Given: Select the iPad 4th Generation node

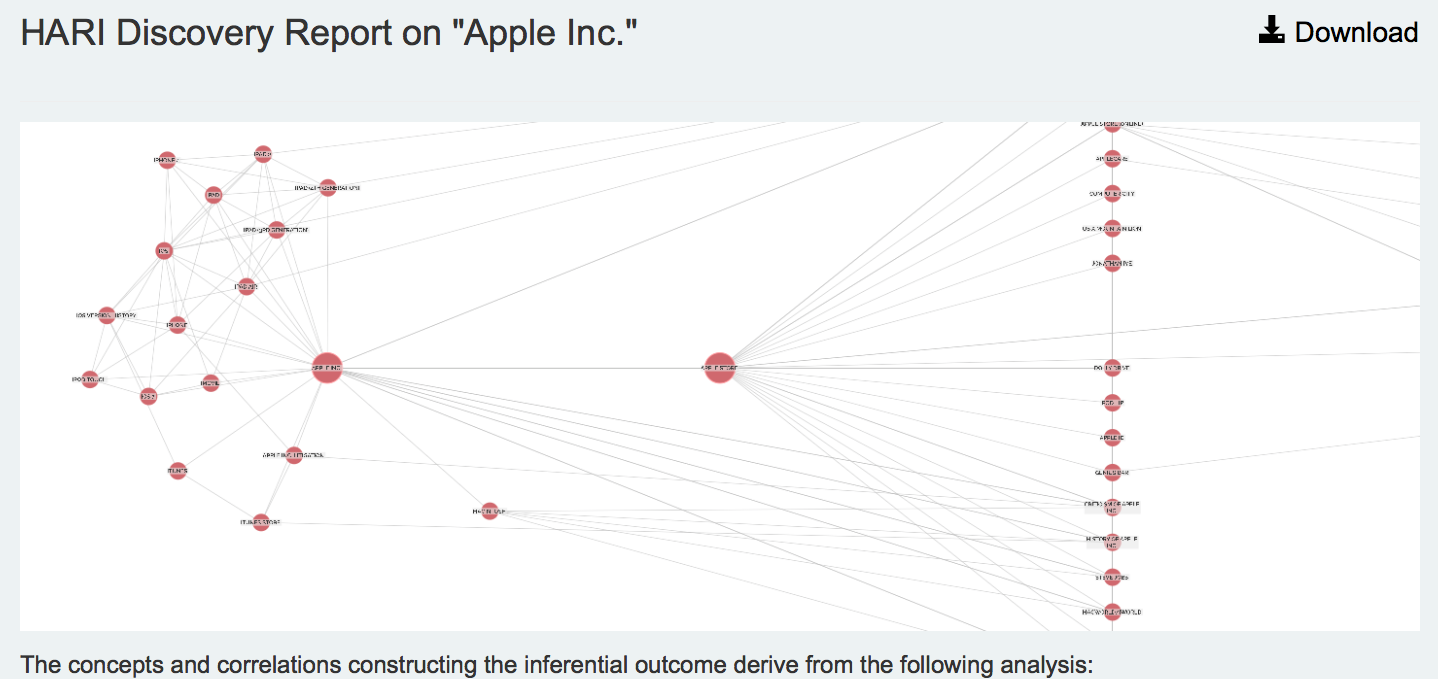Looking at the screenshot, I should (x=327, y=187).
